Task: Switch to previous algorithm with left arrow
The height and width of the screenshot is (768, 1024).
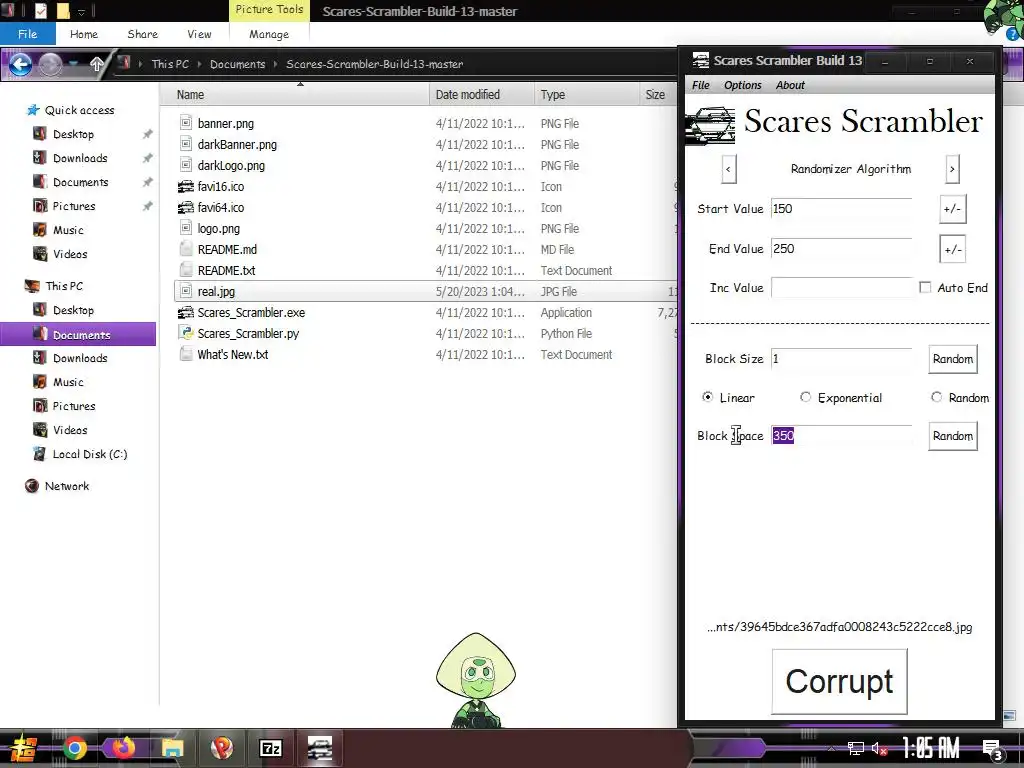Action: click(x=729, y=169)
